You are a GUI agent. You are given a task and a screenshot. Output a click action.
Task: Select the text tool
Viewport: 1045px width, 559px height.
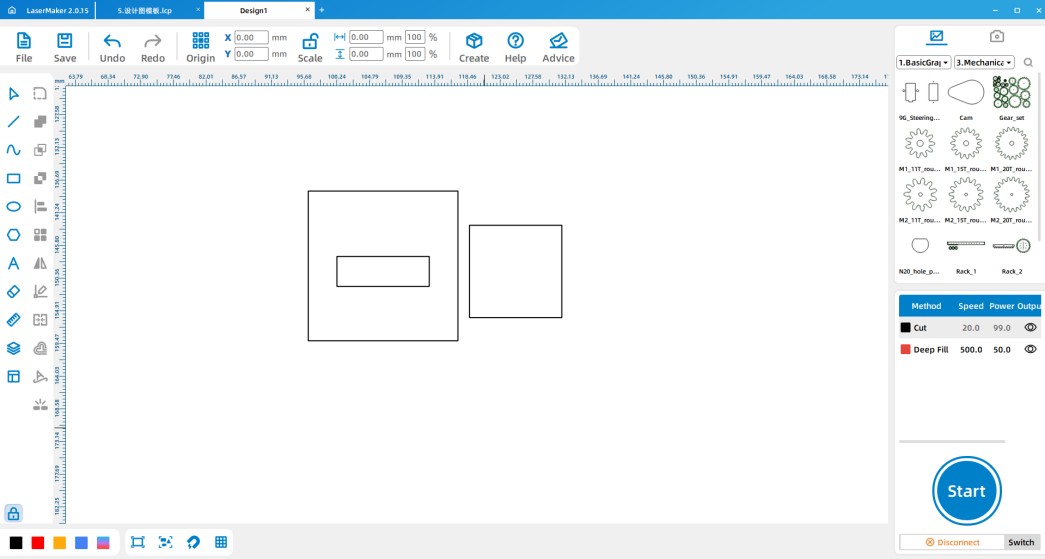tap(13, 263)
